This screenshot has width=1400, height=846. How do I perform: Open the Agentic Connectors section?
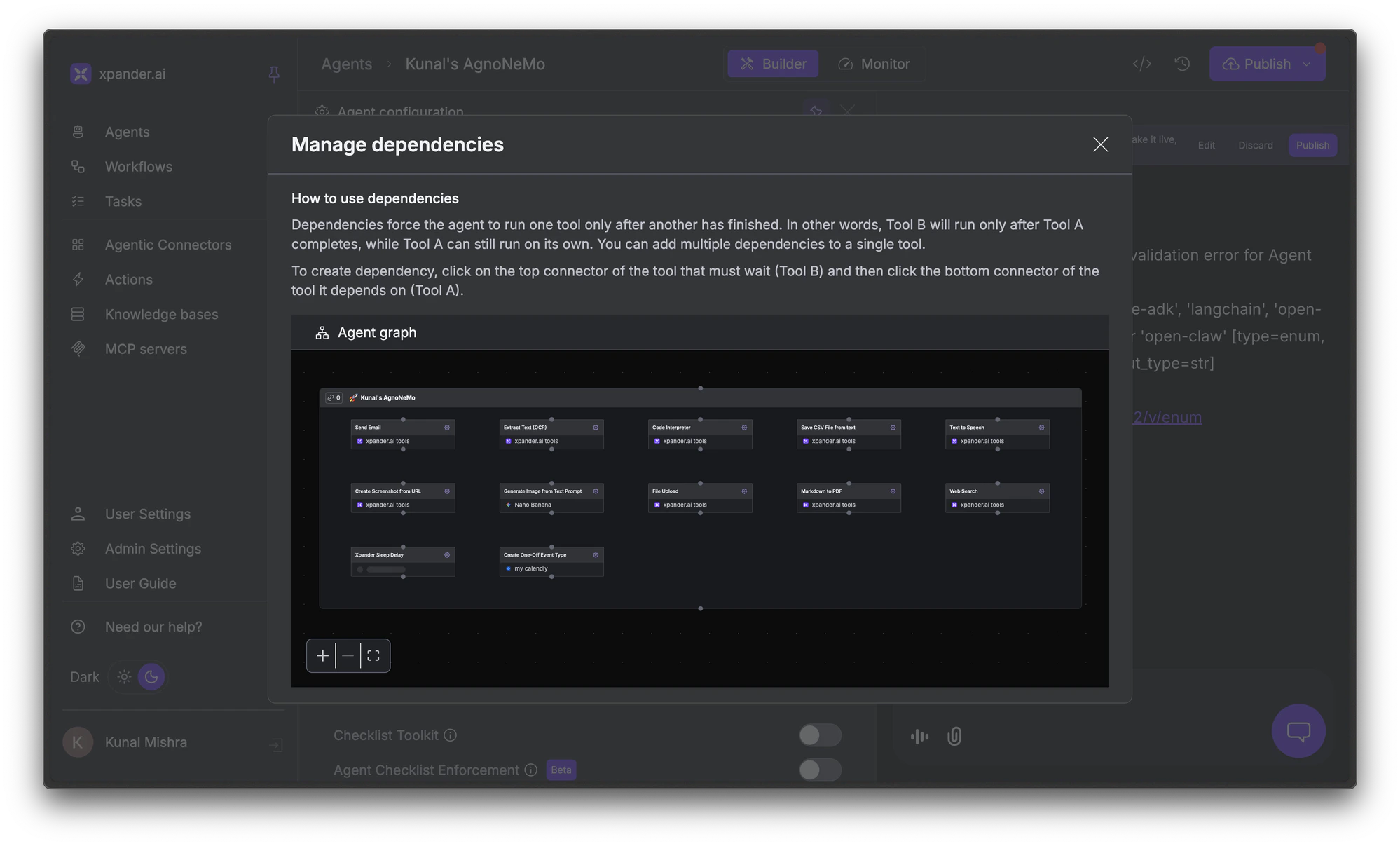click(x=168, y=245)
